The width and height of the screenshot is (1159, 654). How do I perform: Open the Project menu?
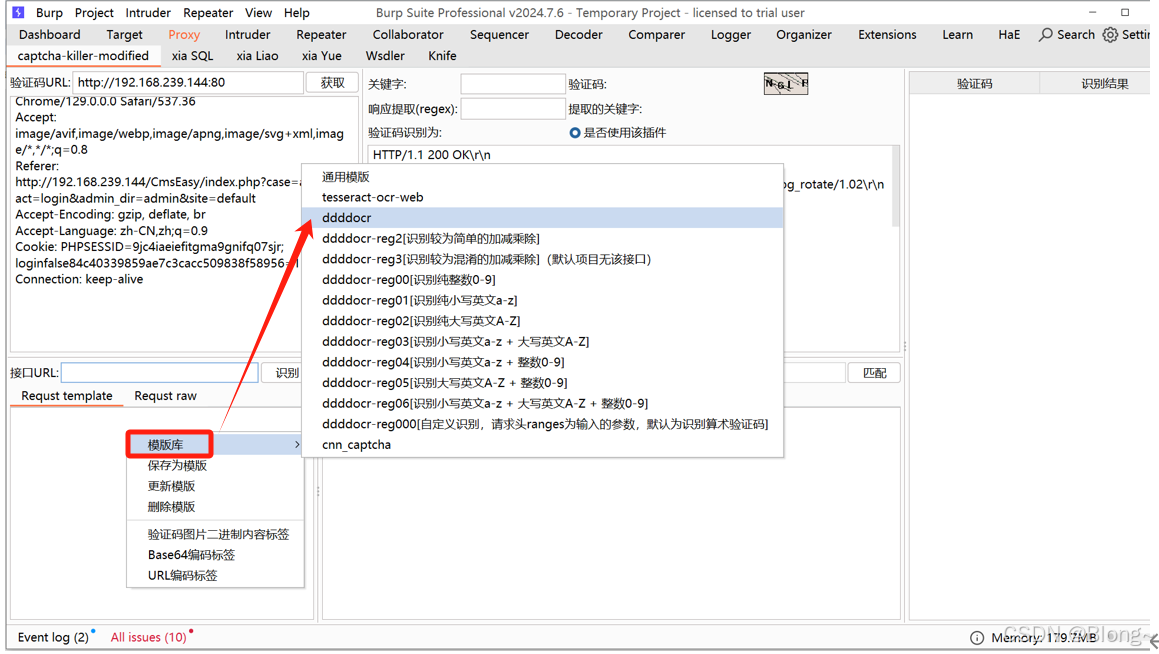pyautogui.click(x=94, y=13)
